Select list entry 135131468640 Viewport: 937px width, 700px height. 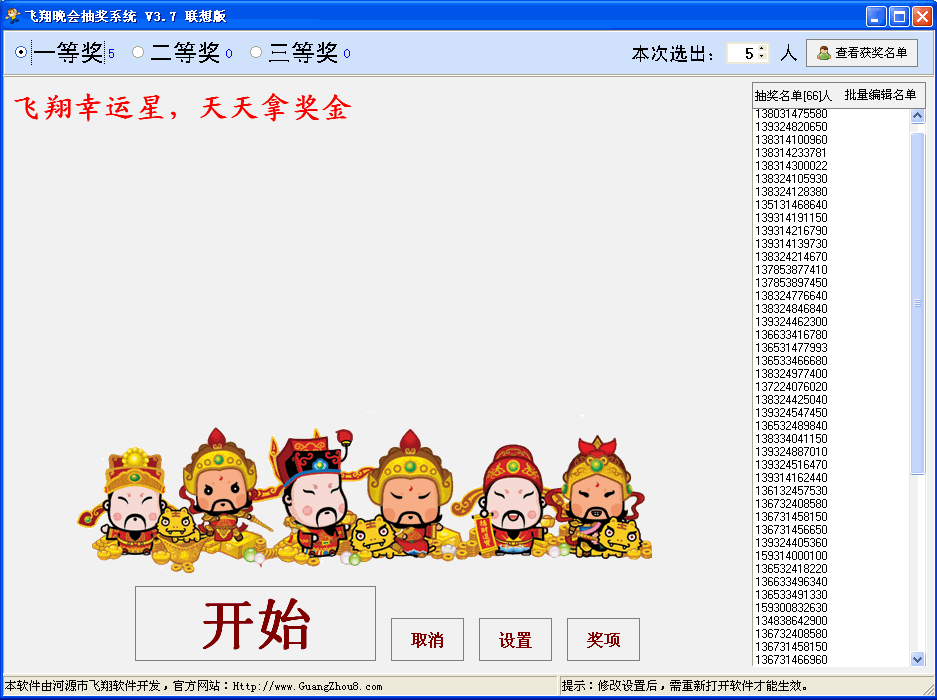coord(791,205)
